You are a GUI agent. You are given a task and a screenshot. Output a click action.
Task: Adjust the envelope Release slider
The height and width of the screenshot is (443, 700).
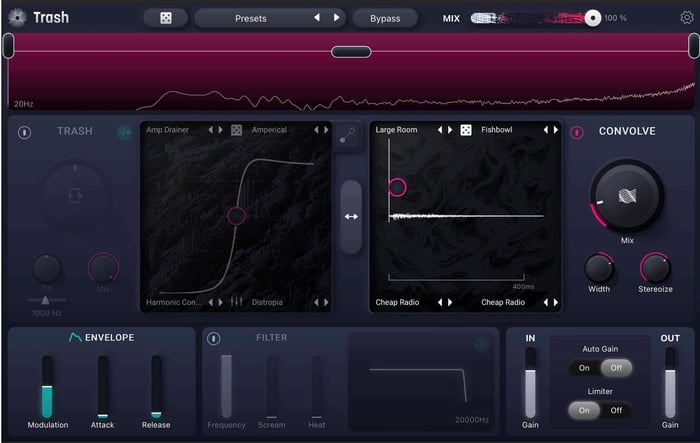pyautogui.click(x=156, y=387)
